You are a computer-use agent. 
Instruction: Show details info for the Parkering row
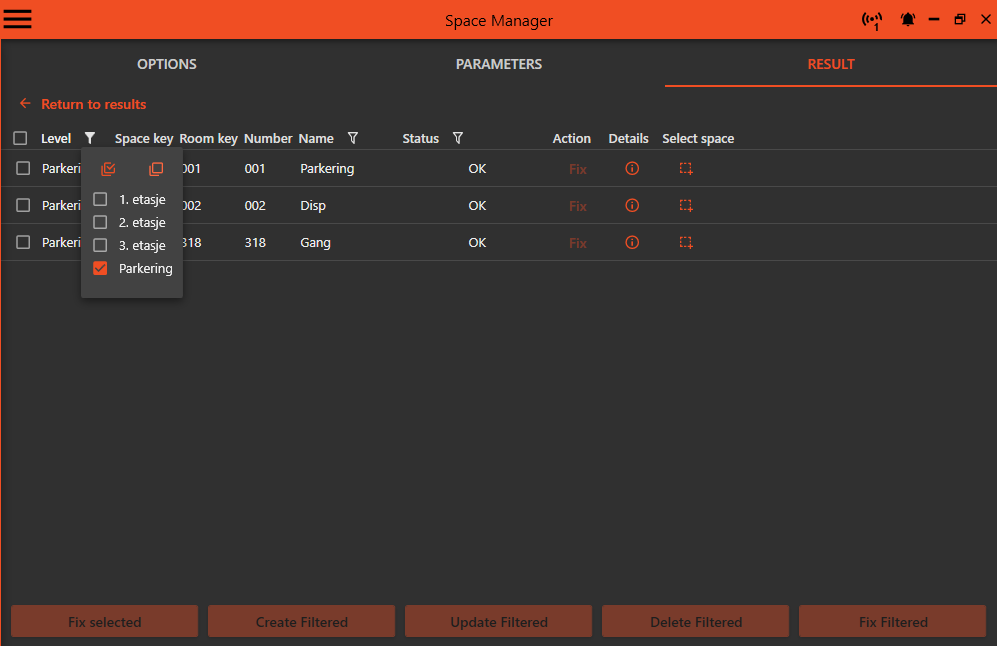[632, 169]
